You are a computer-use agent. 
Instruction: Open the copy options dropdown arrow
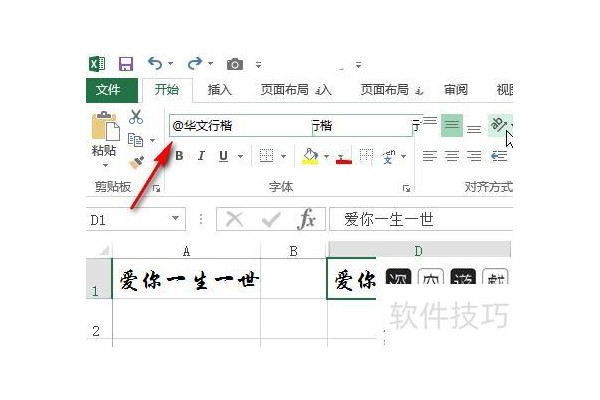[x=152, y=140]
